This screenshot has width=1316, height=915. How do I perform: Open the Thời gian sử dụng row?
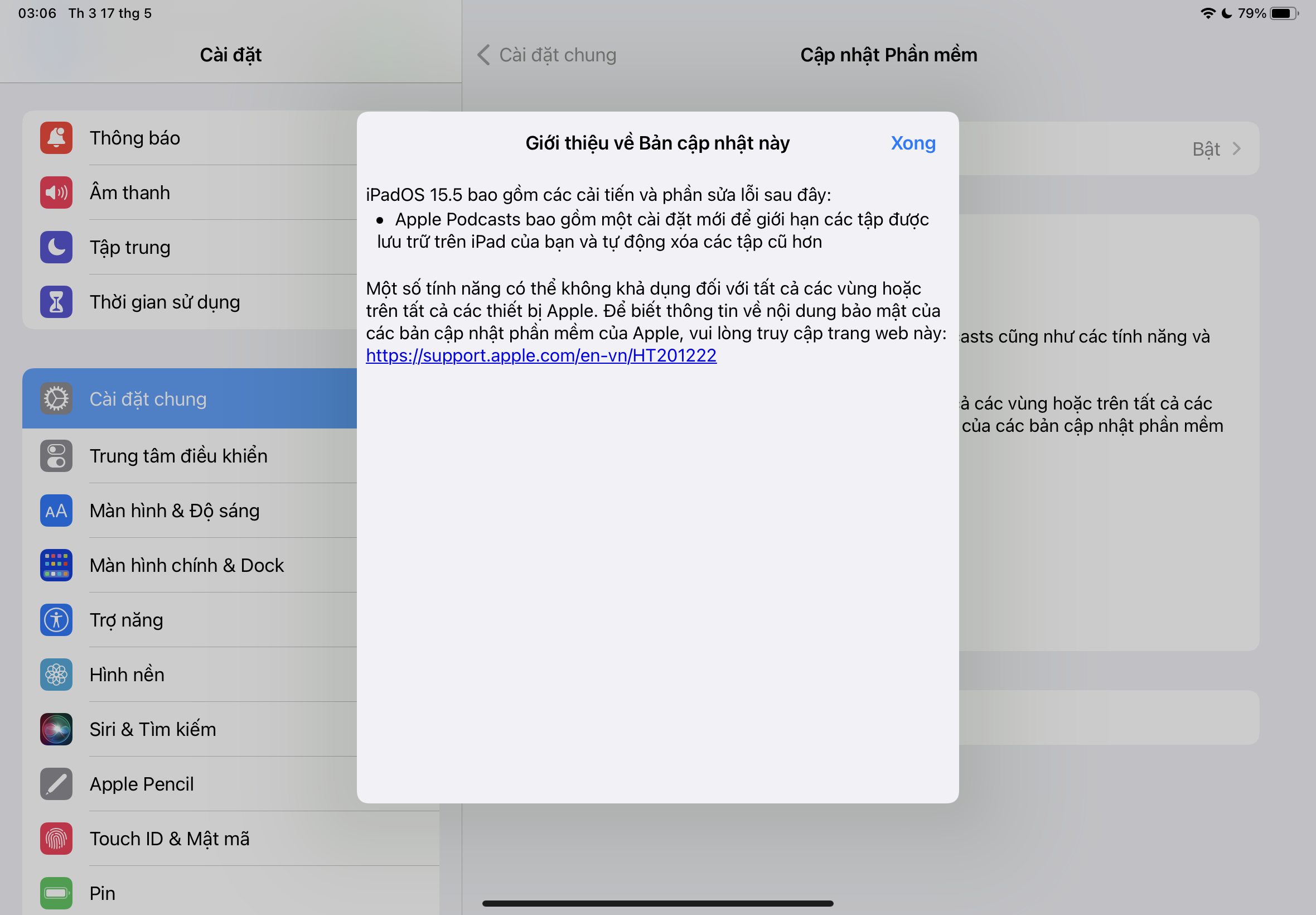pyautogui.click(x=190, y=302)
